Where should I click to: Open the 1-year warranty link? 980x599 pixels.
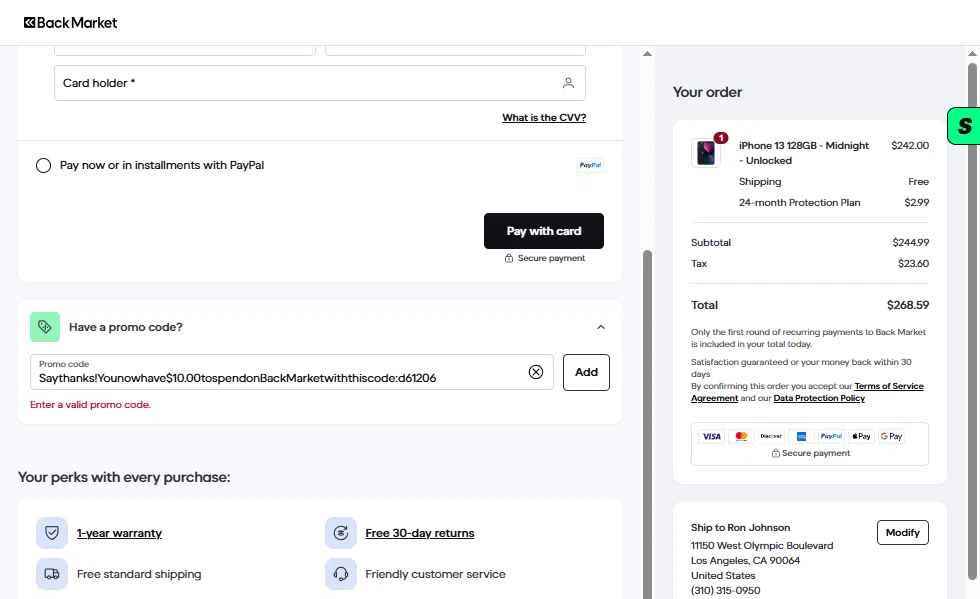(119, 533)
